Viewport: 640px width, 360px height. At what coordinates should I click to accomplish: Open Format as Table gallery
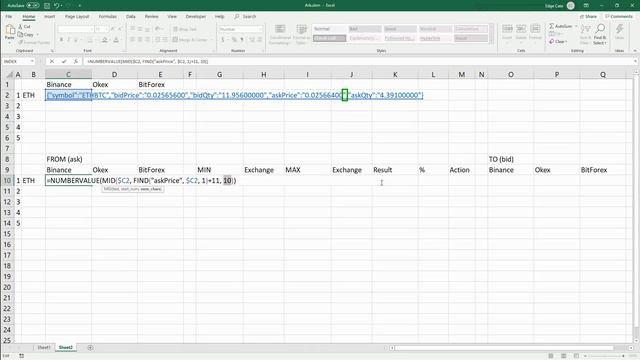[301, 34]
